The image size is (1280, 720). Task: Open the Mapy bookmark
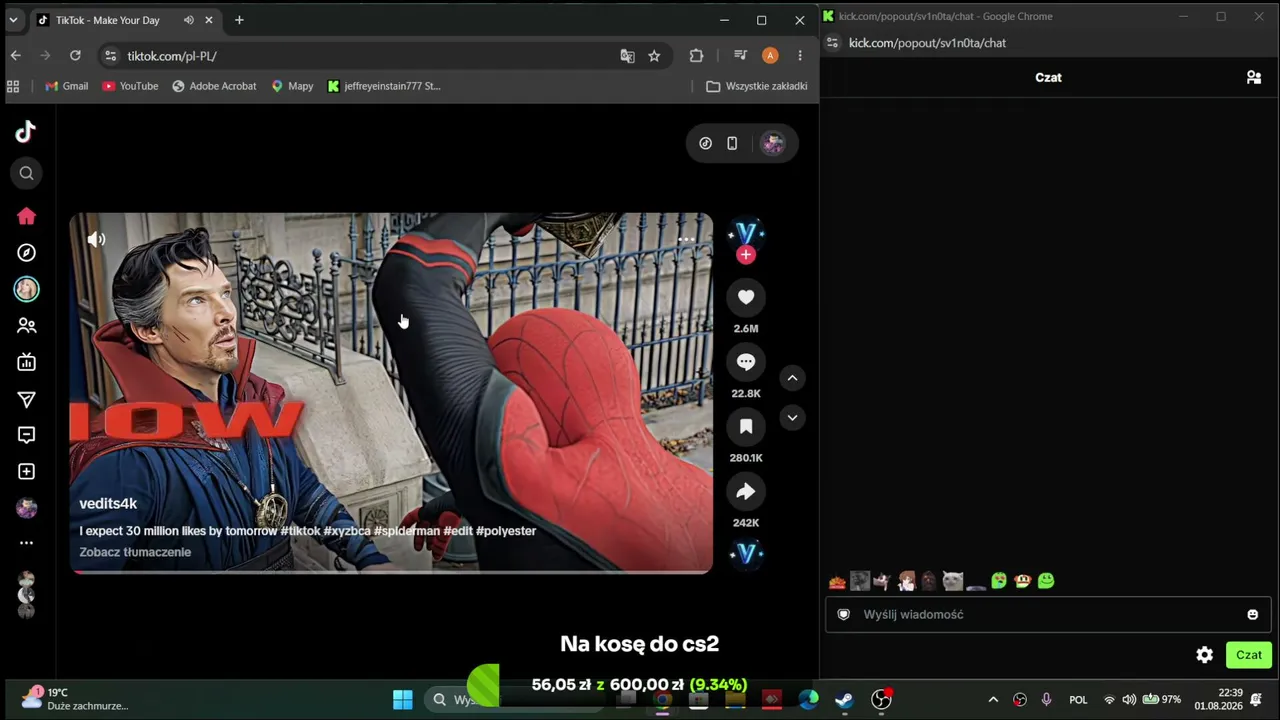(x=292, y=86)
